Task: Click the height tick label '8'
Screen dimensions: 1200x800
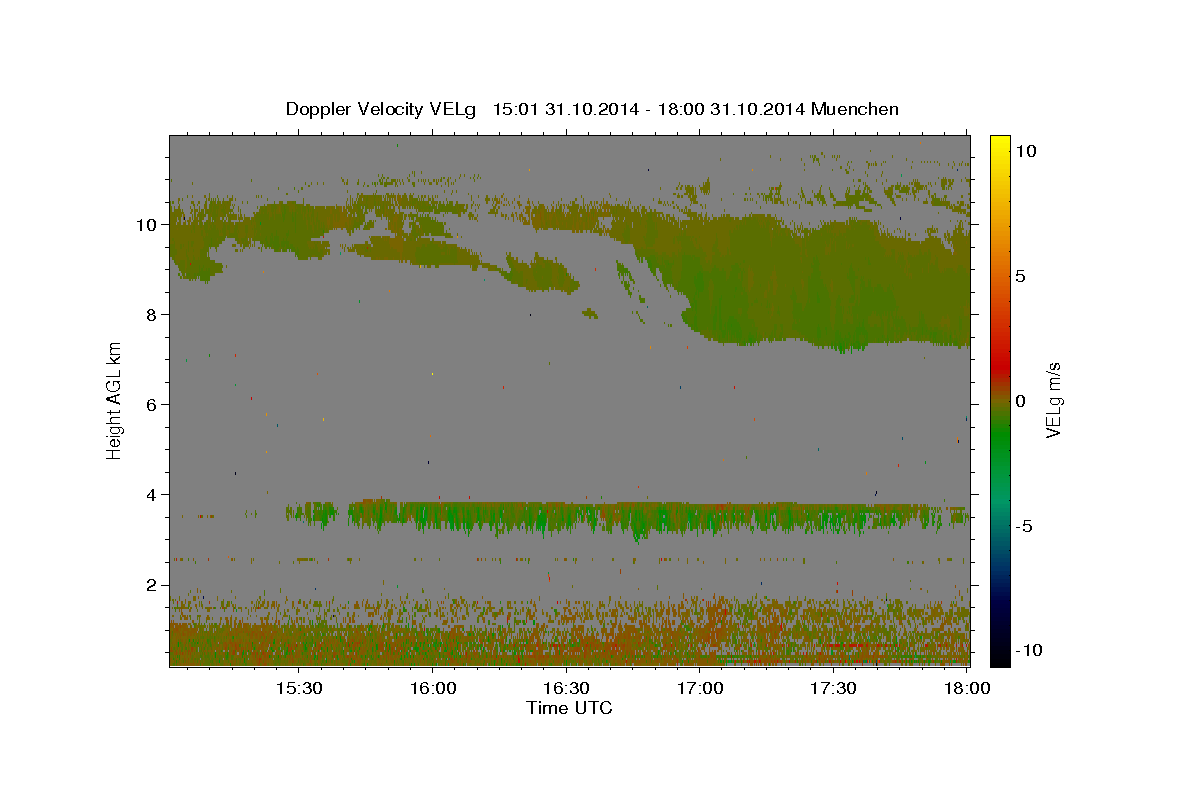Action: tap(152, 315)
